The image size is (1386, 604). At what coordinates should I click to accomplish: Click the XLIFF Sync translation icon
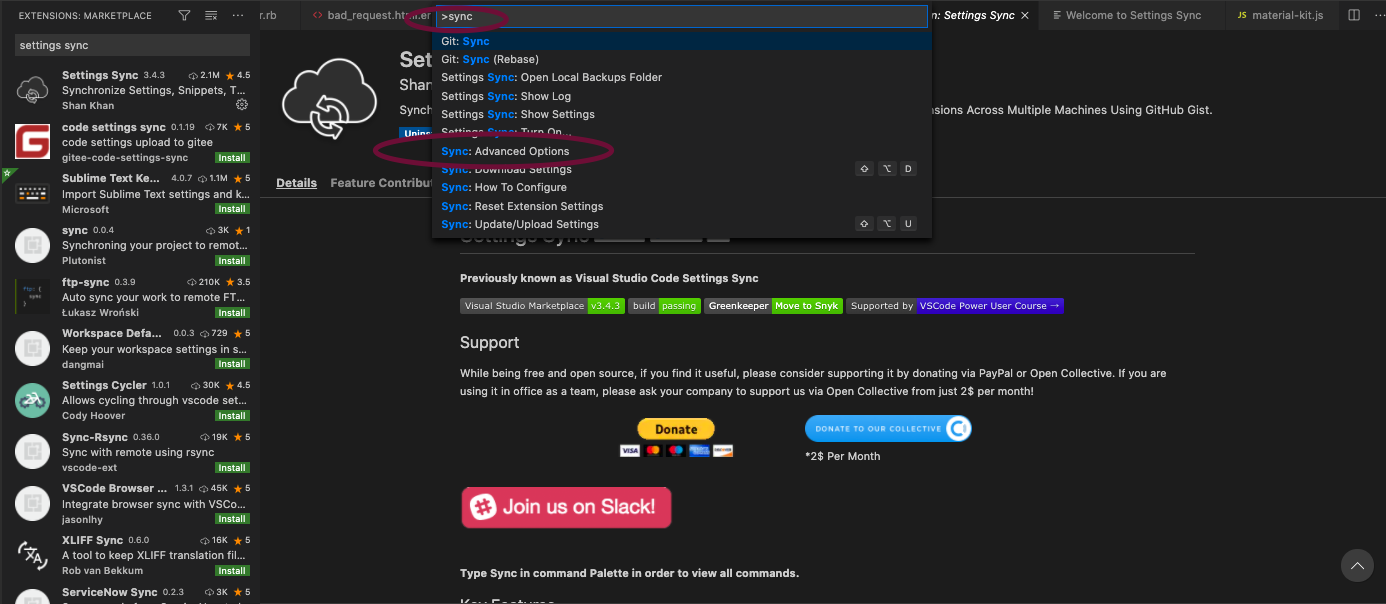click(32, 555)
